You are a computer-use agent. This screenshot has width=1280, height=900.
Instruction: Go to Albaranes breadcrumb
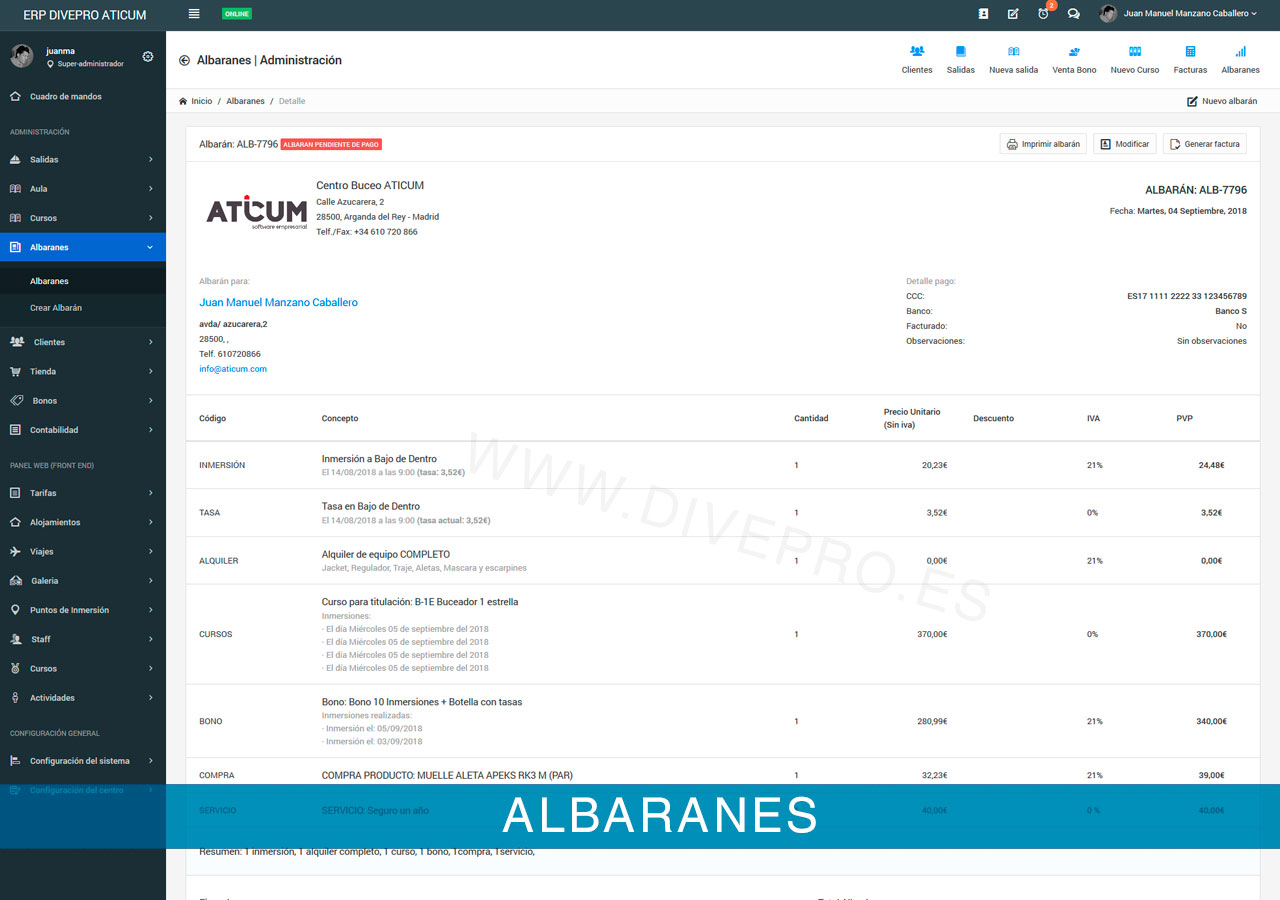pyautogui.click(x=245, y=101)
